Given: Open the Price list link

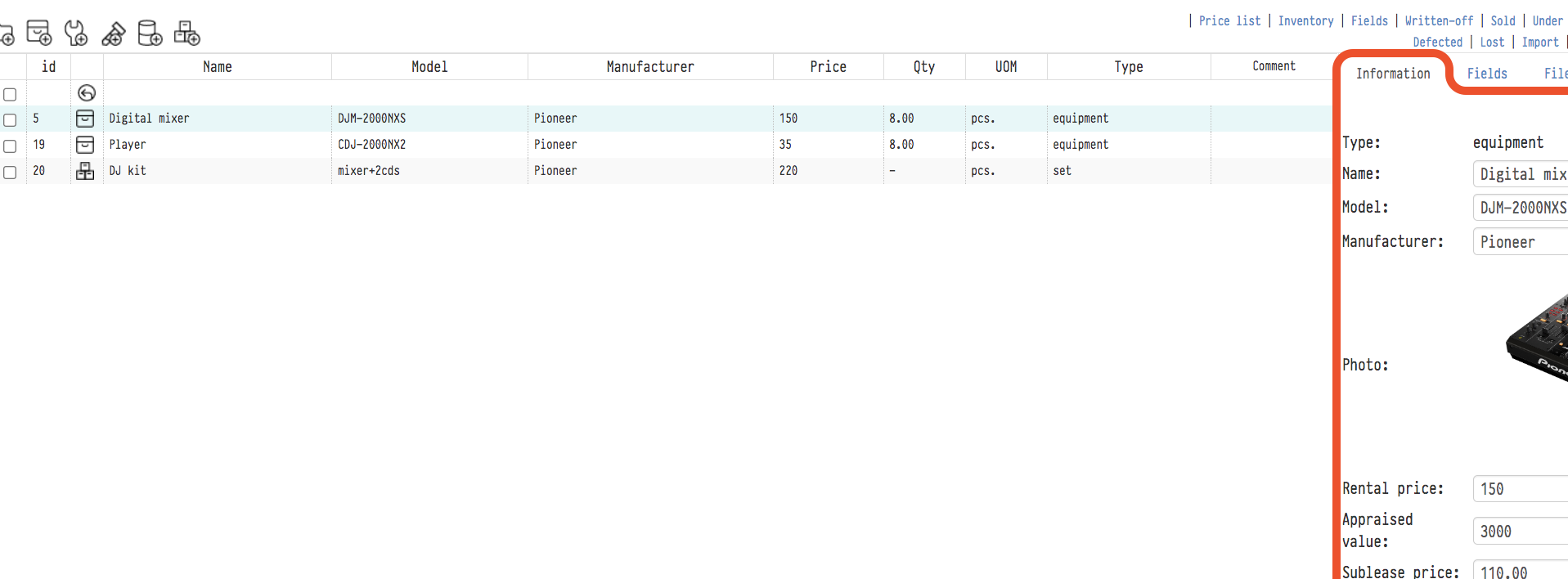Looking at the screenshot, I should (1229, 21).
